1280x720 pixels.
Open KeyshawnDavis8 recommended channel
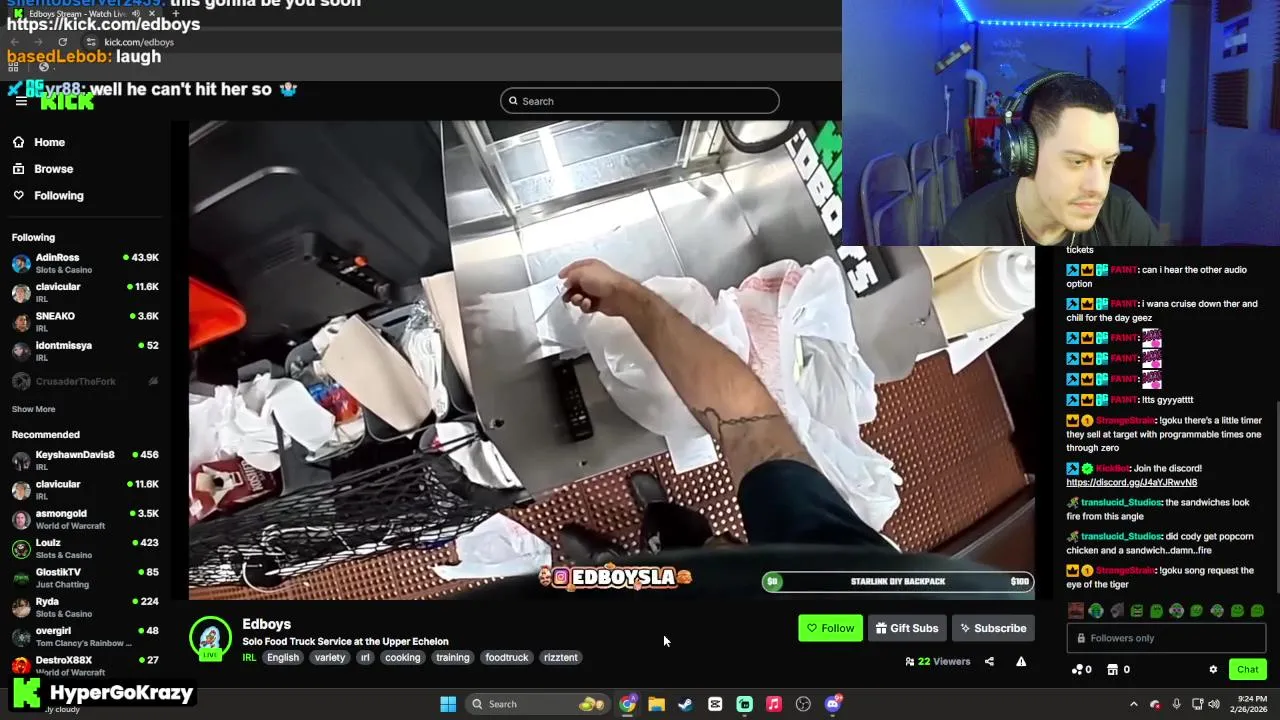tap(85, 460)
